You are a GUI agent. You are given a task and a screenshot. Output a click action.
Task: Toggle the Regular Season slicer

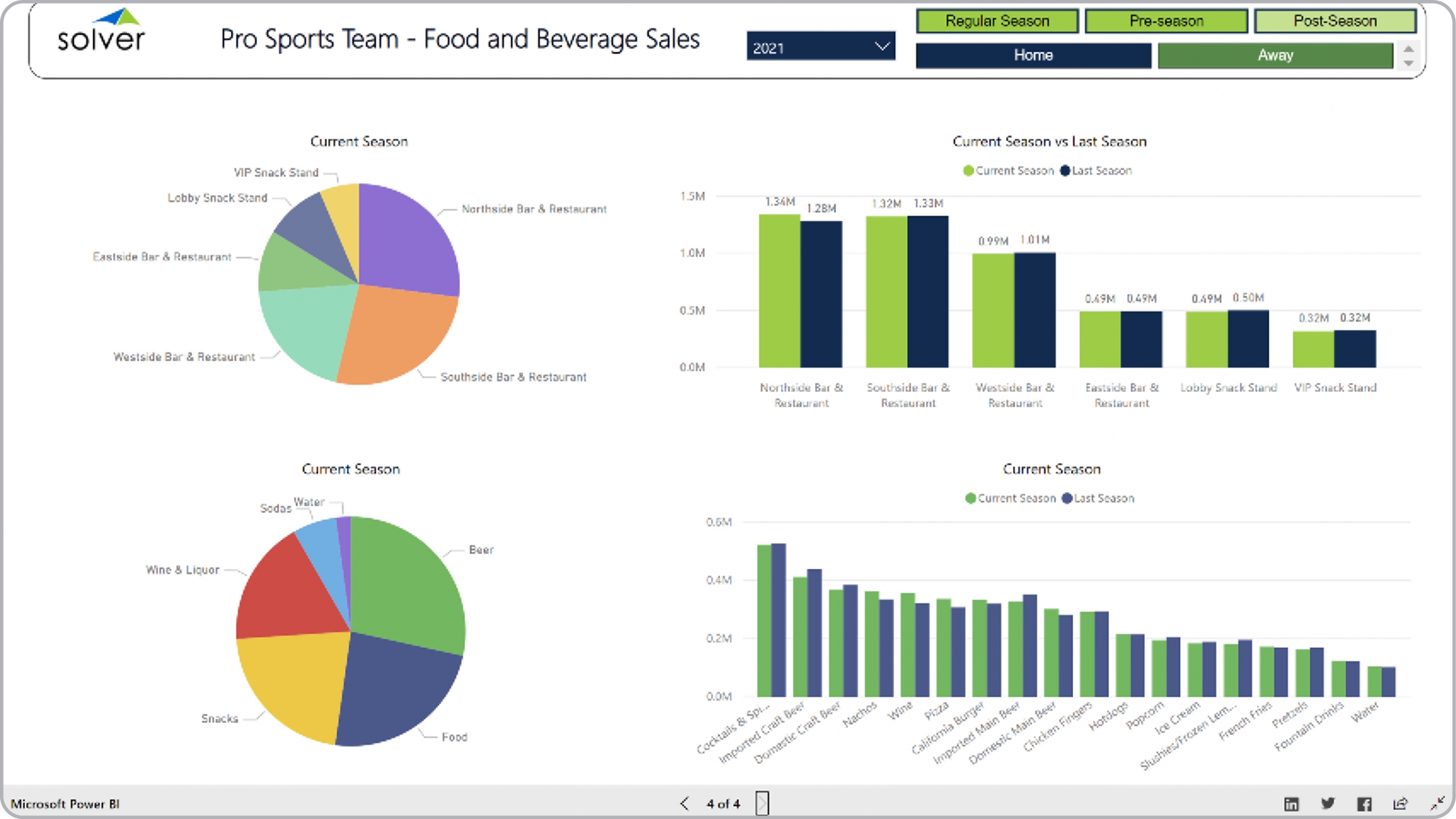[x=997, y=21]
